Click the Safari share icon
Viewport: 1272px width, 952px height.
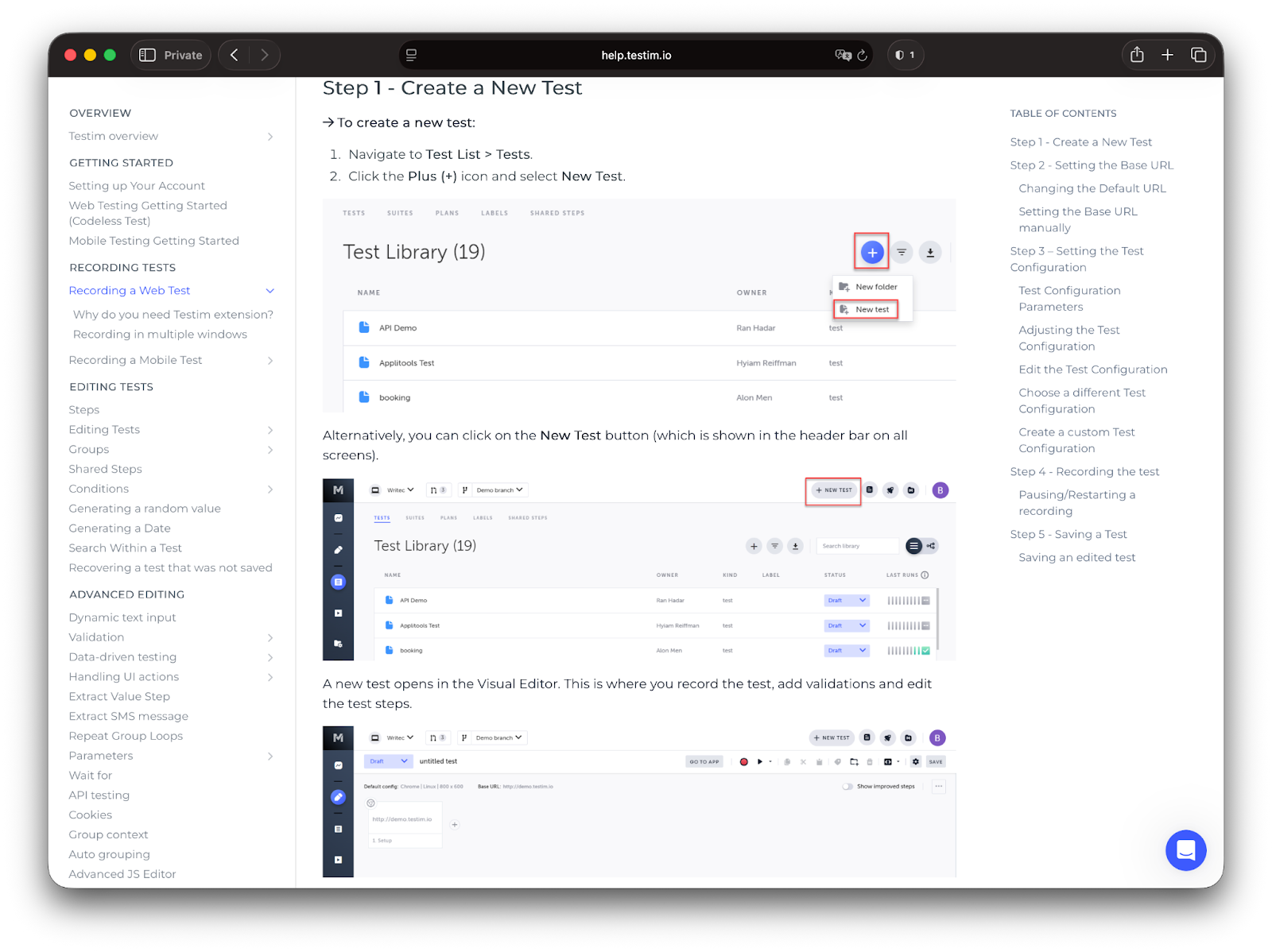(x=1137, y=55)
